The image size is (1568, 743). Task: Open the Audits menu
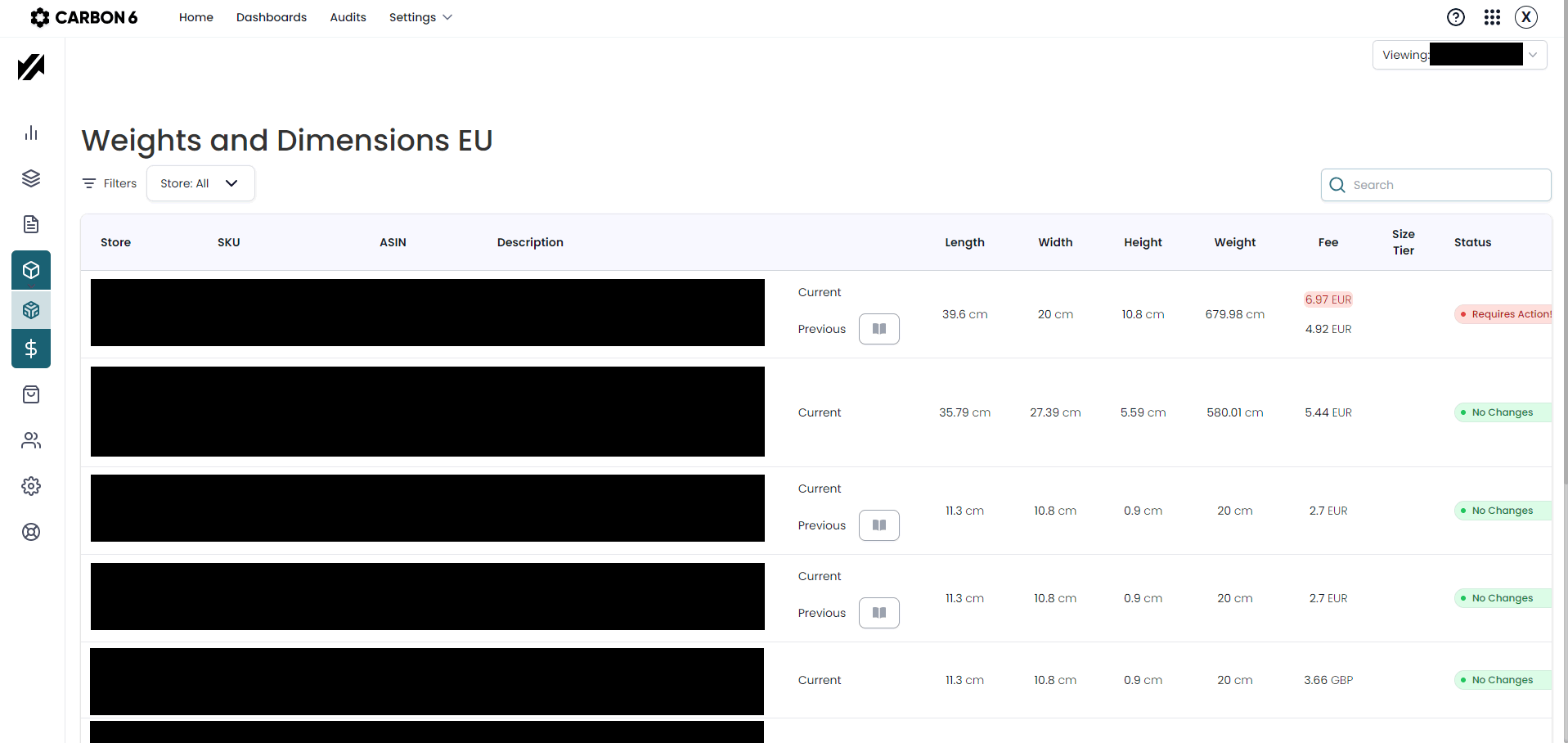pos(348,17)
